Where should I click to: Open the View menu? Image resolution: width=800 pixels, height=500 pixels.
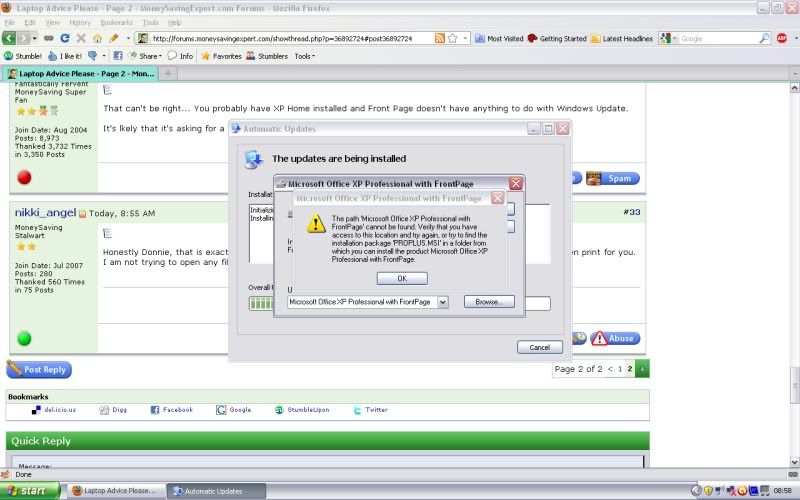[53, 22]
